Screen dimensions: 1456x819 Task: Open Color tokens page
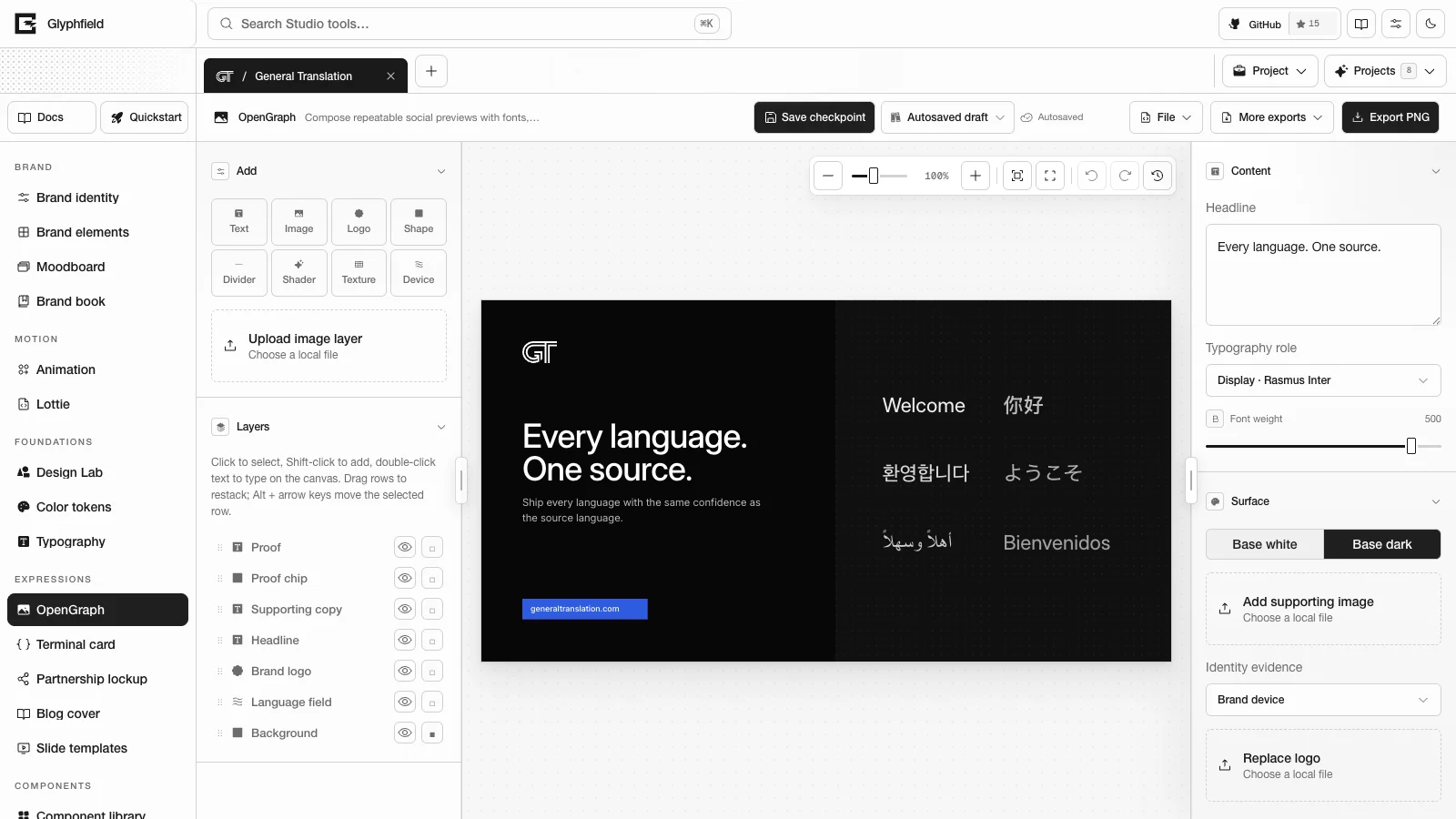pyautogui.click(x=97, y=507)
